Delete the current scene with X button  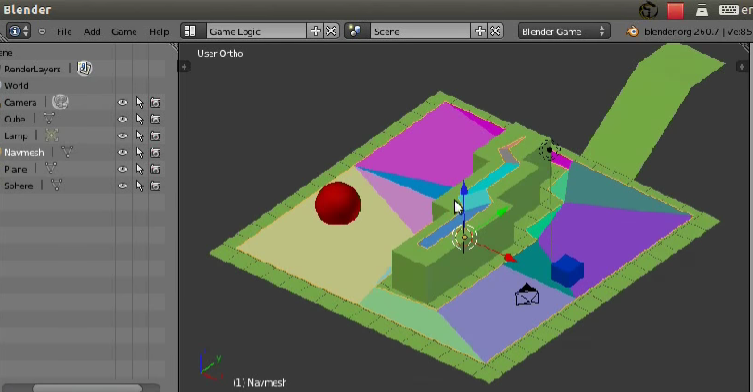pyautogui.click(x=495, y=31)
